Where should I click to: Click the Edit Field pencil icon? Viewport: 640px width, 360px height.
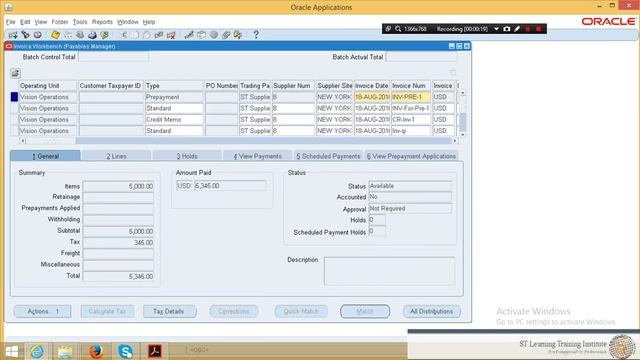pyautogui.click(x=189, y=35)
